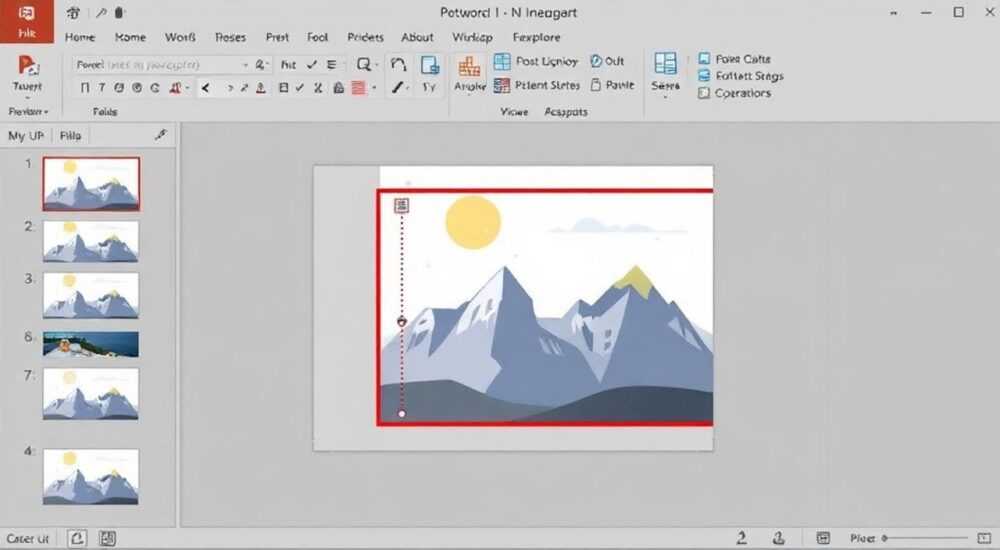
Task: Switch to the Pridets ribbon tab
Action: [365, 38]
